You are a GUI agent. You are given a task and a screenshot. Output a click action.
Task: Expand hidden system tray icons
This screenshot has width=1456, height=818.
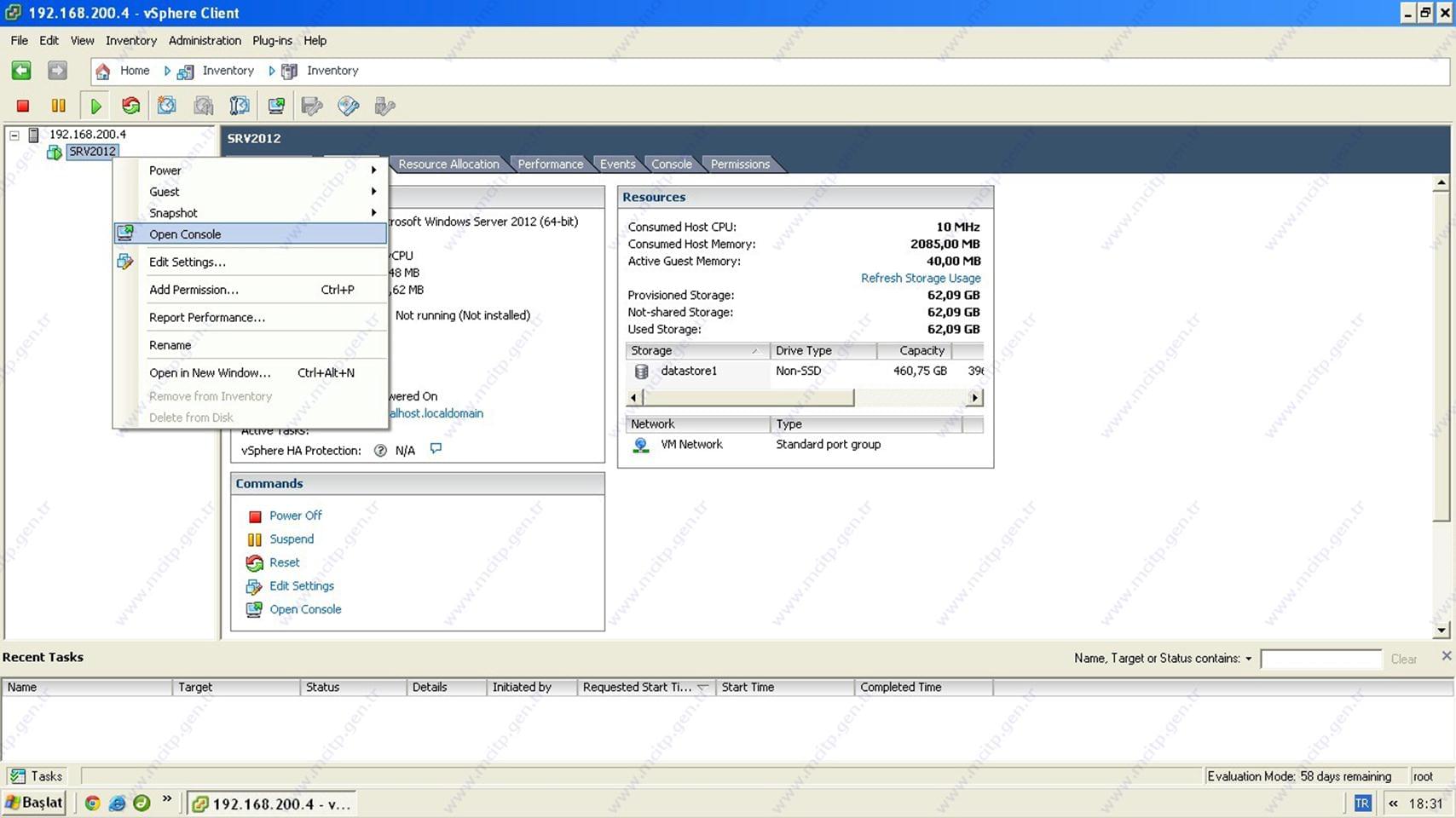point(1393,803)
